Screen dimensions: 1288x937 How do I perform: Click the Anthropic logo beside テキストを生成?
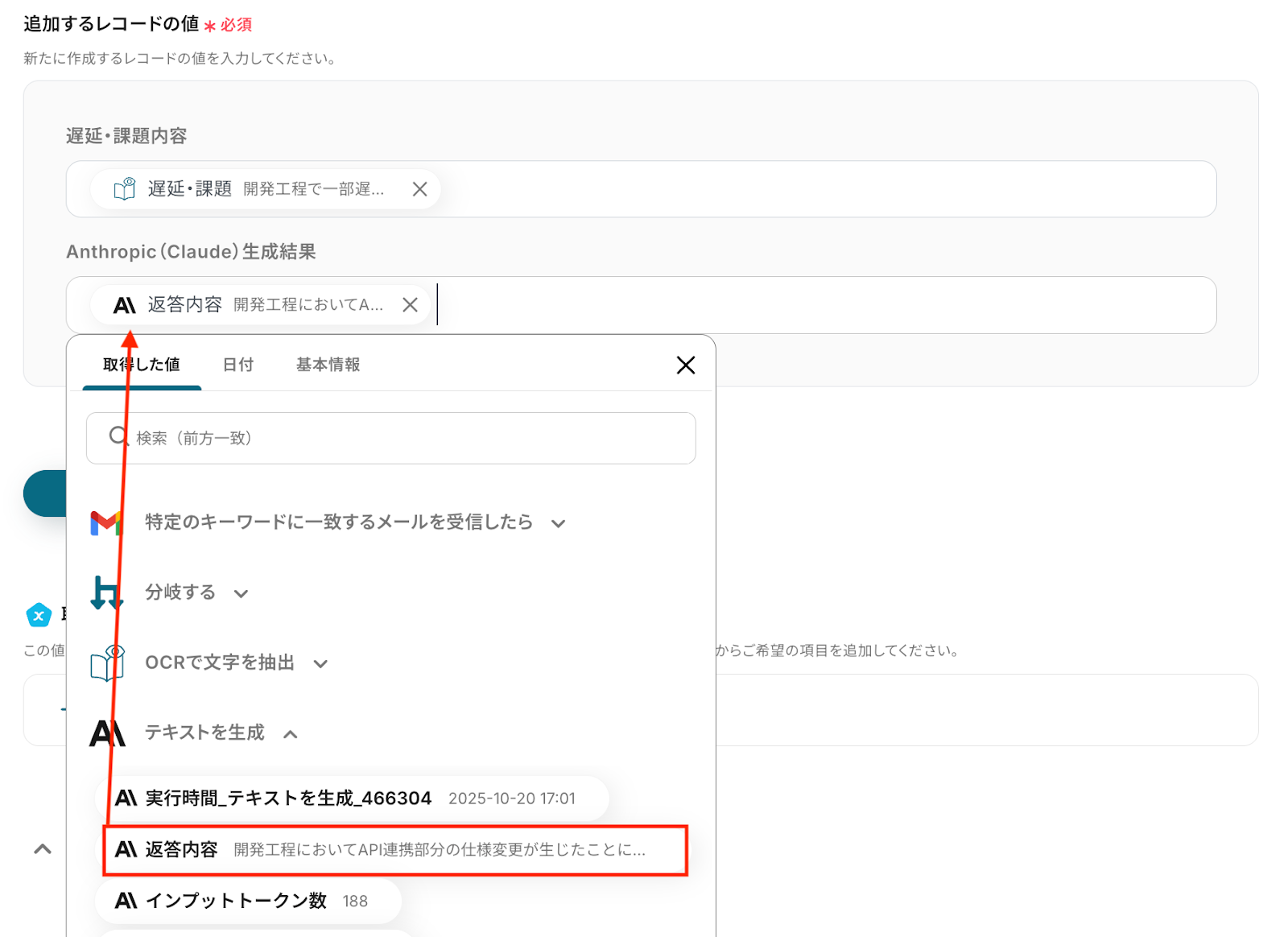[x=107, y=733]
